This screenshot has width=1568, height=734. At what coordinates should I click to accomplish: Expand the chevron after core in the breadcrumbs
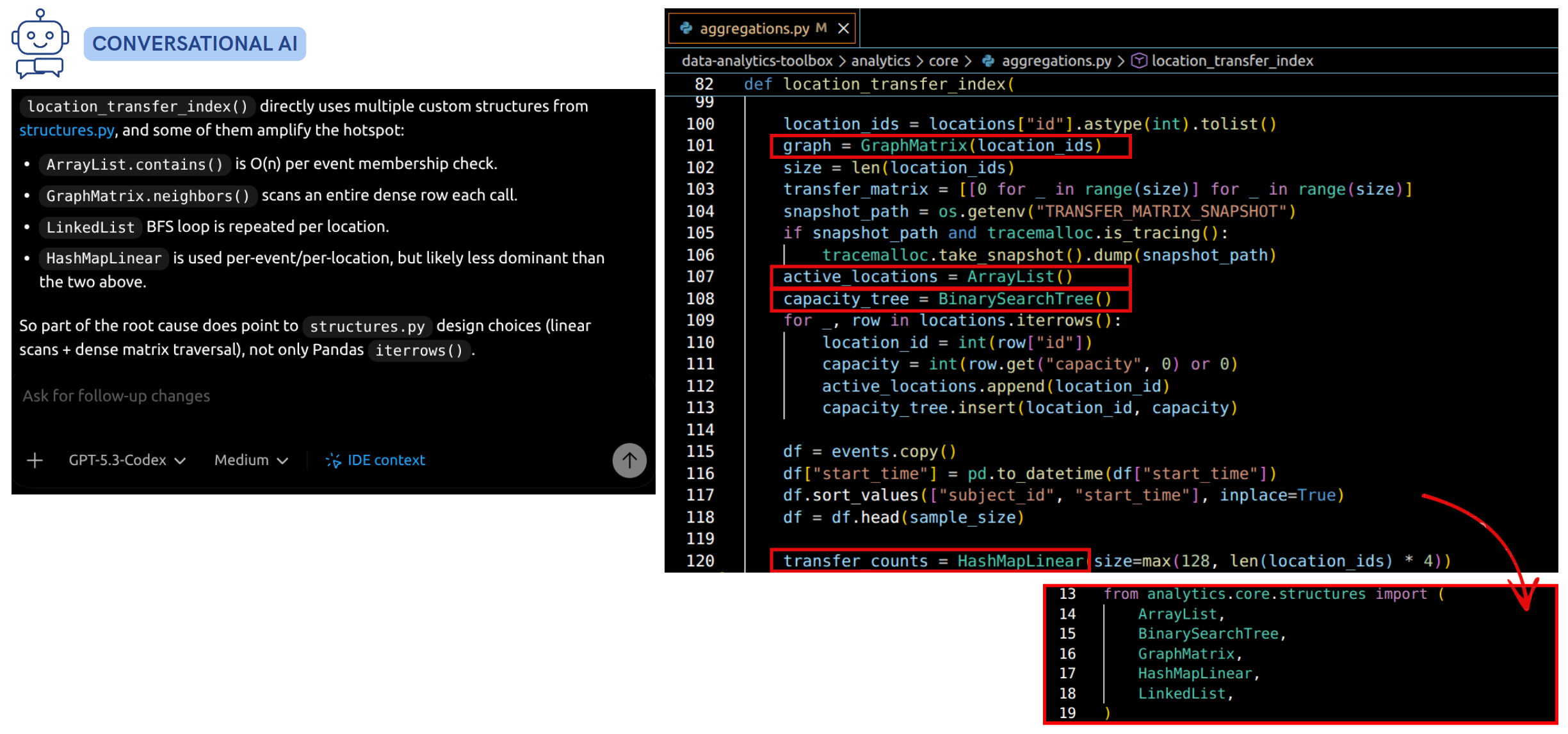pos(969,61)
